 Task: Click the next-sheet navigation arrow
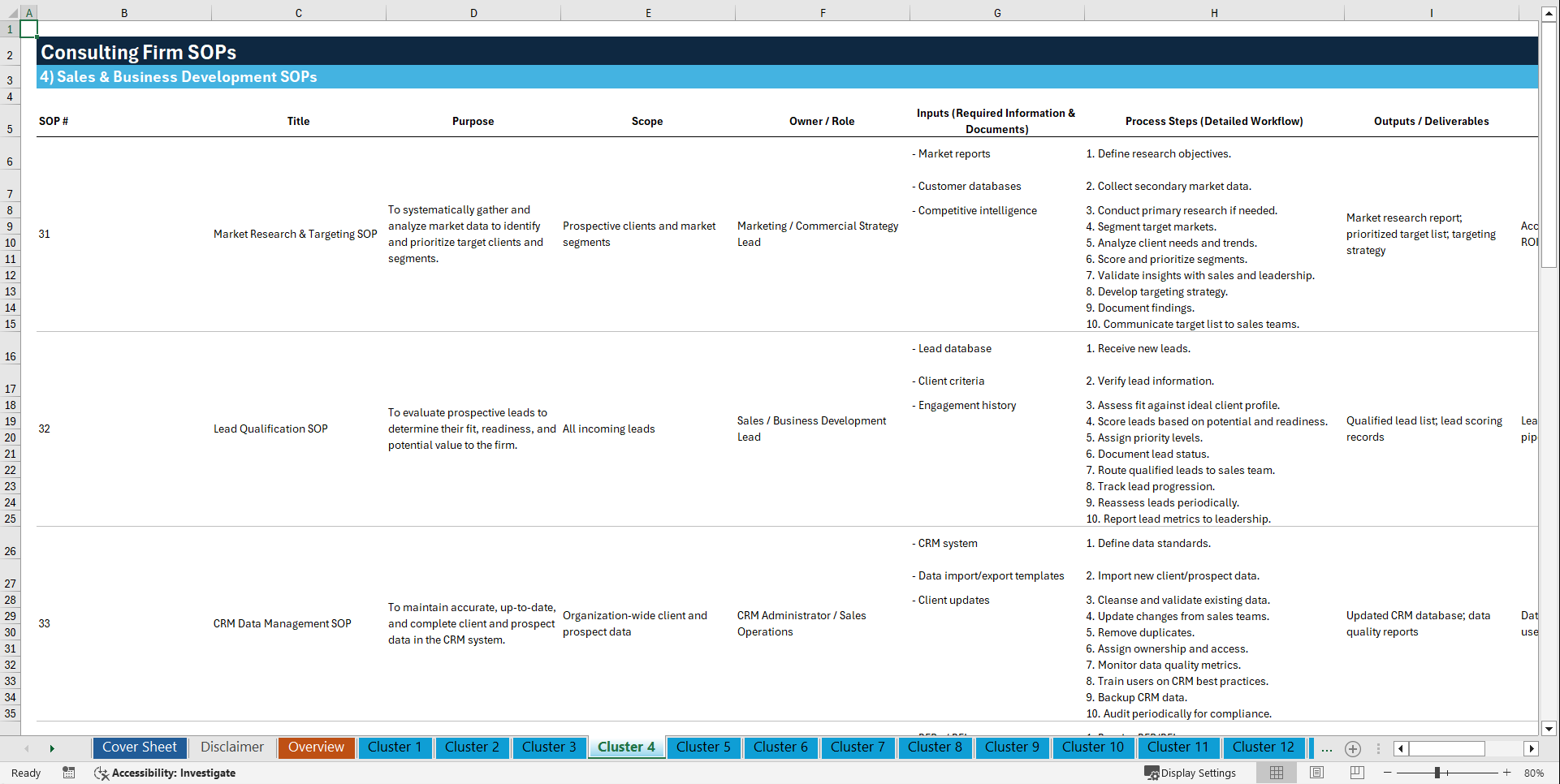point(52,747)
